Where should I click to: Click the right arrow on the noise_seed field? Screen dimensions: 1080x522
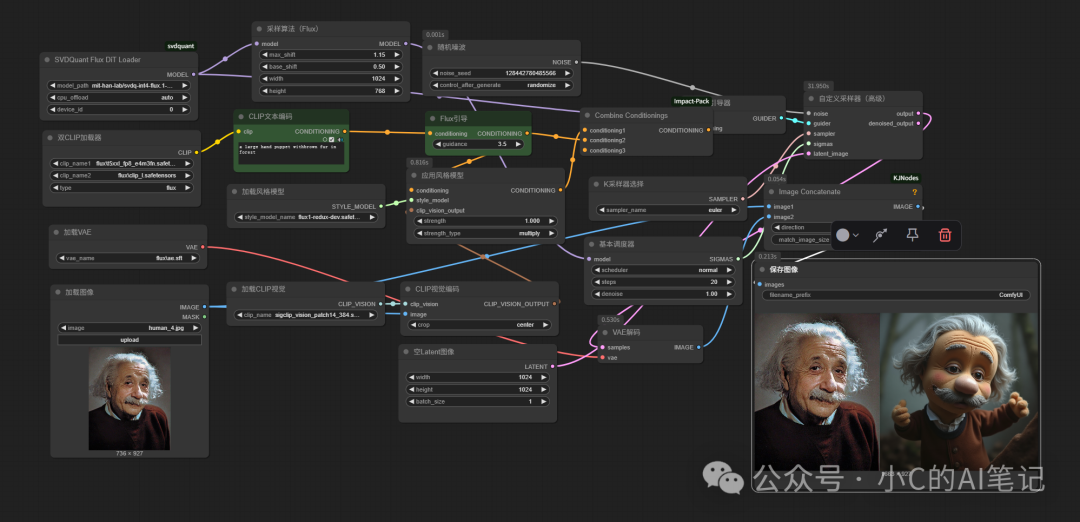[568, 73]
